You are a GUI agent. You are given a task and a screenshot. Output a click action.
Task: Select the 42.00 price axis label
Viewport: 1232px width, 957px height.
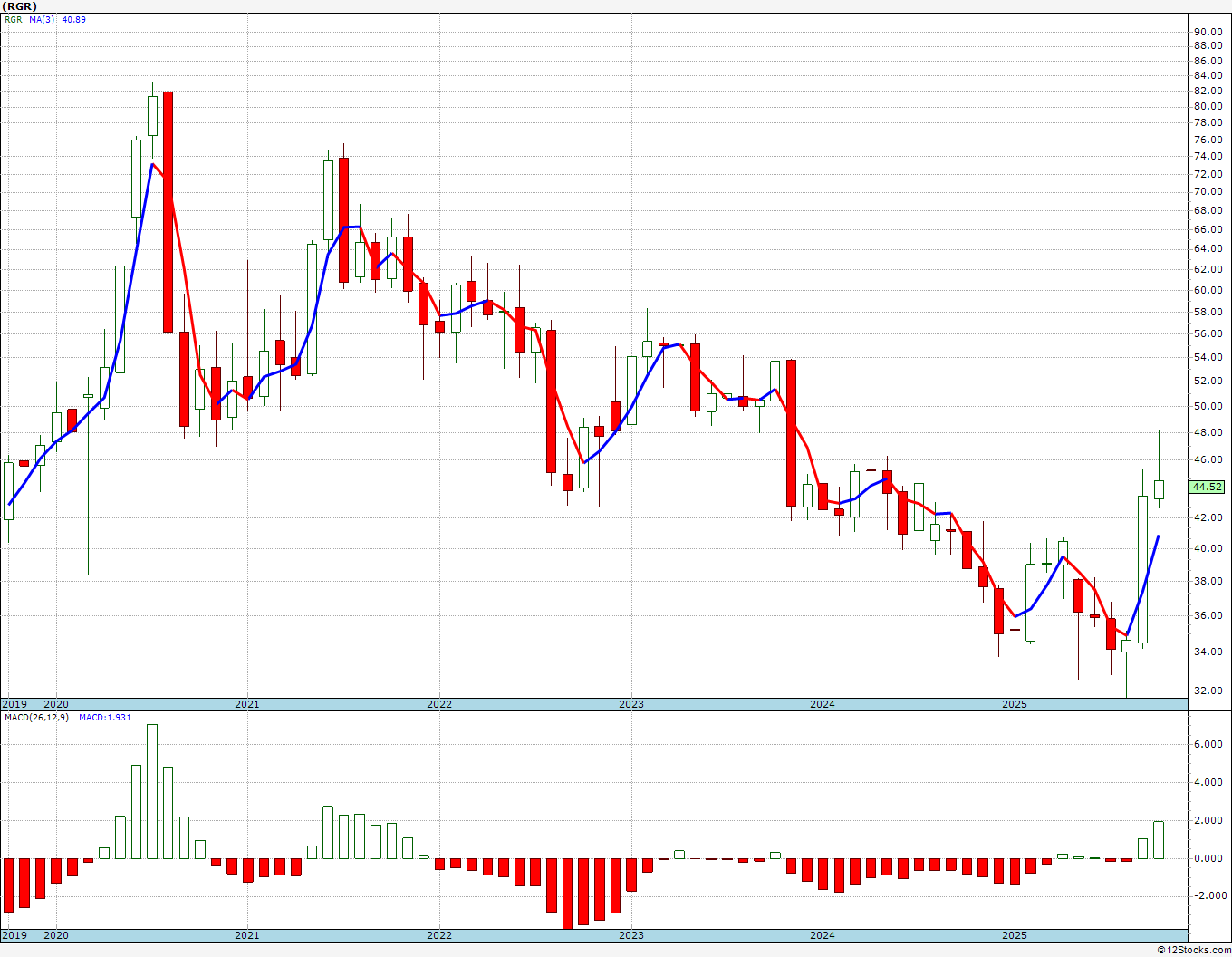click(1208, 517)
